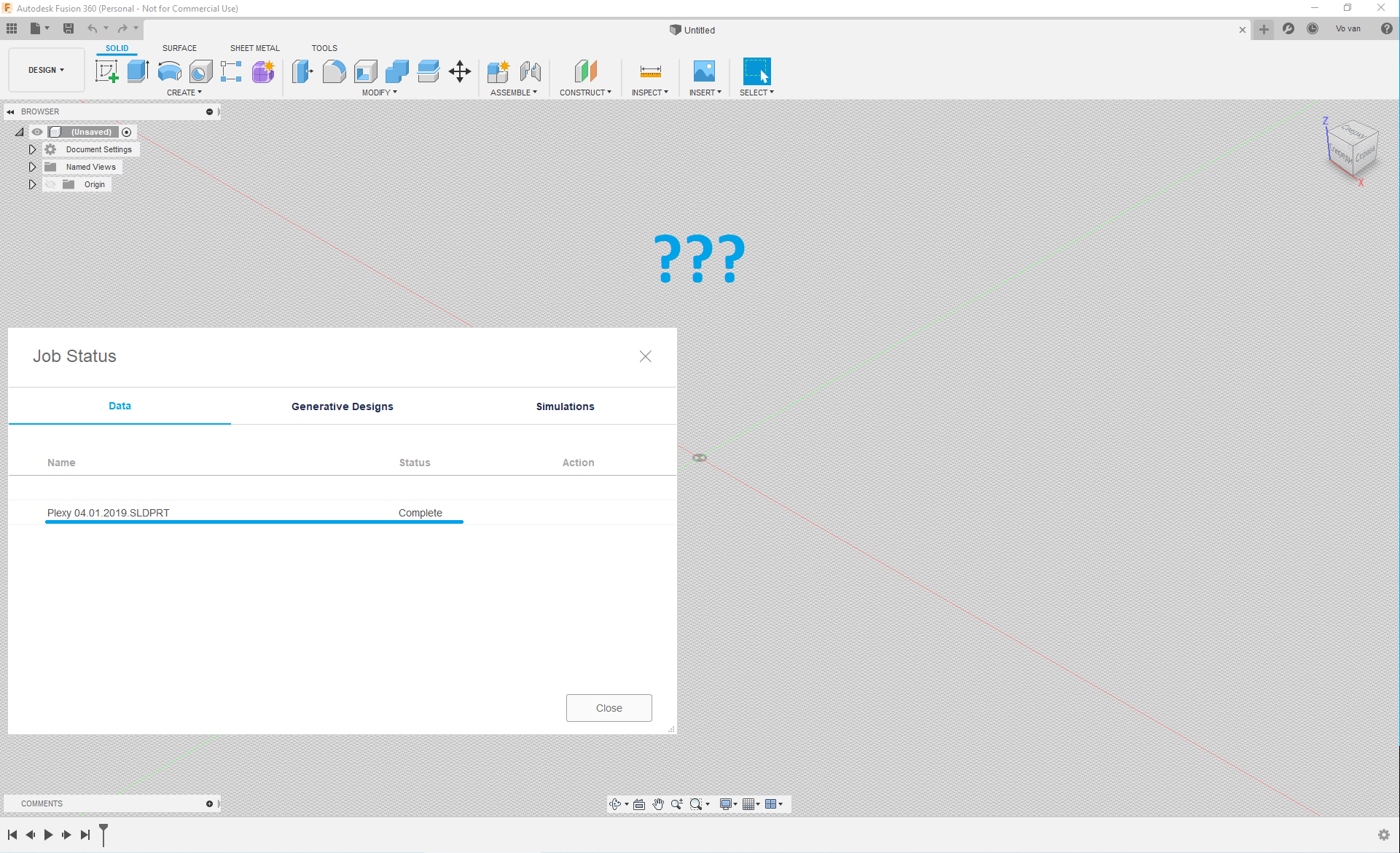Open the Job Status clock icon
Viewport: 1400px width, 853px height.
click(x=1313, y=29)
